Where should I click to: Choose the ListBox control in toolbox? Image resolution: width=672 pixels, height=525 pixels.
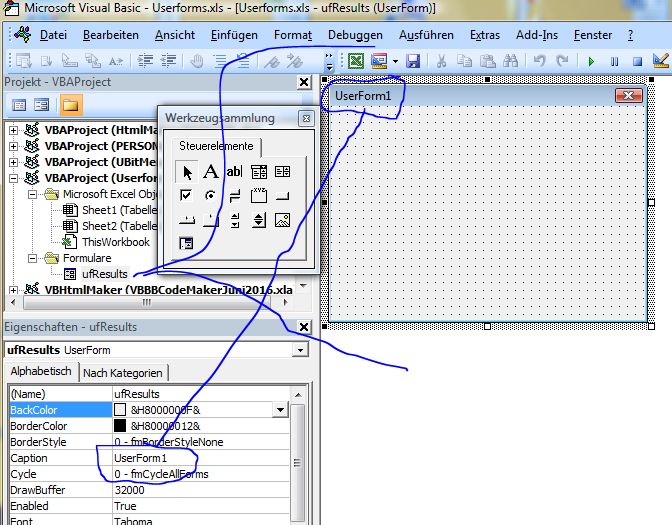coord(282,172)
